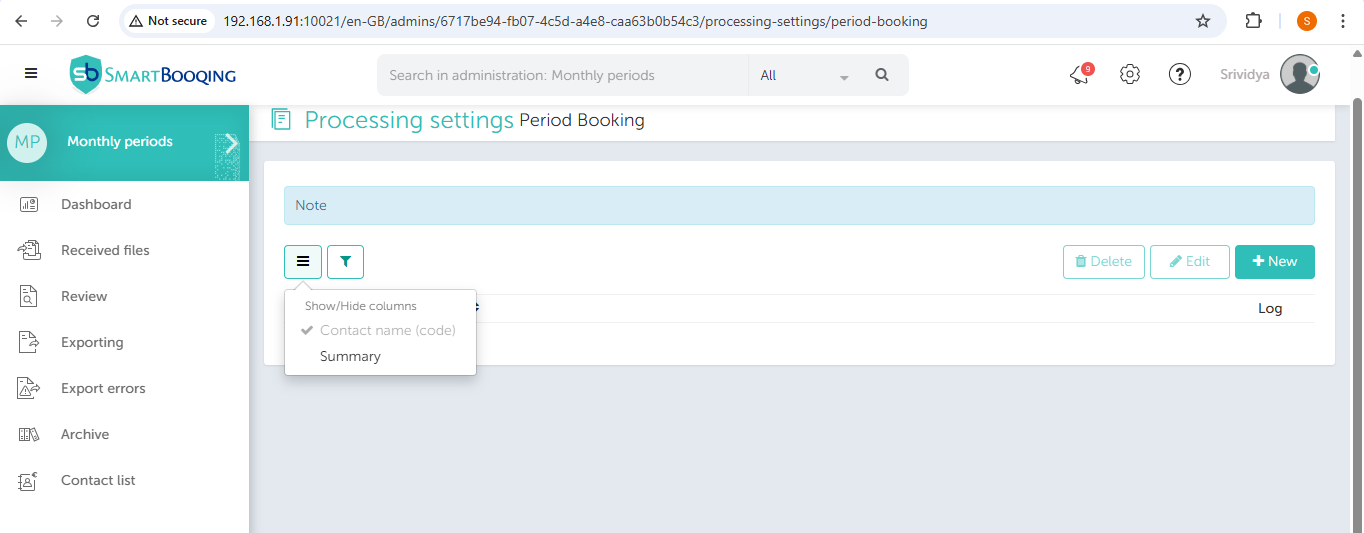The width and height of the screenshot is (1364, 533).
Task: Click the Delete button
Action: pos(1103,262)
